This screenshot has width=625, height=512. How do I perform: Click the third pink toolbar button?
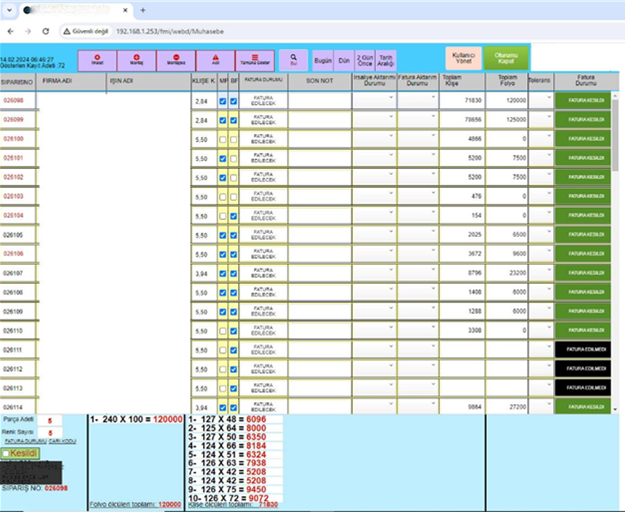[x=176, y=59]
